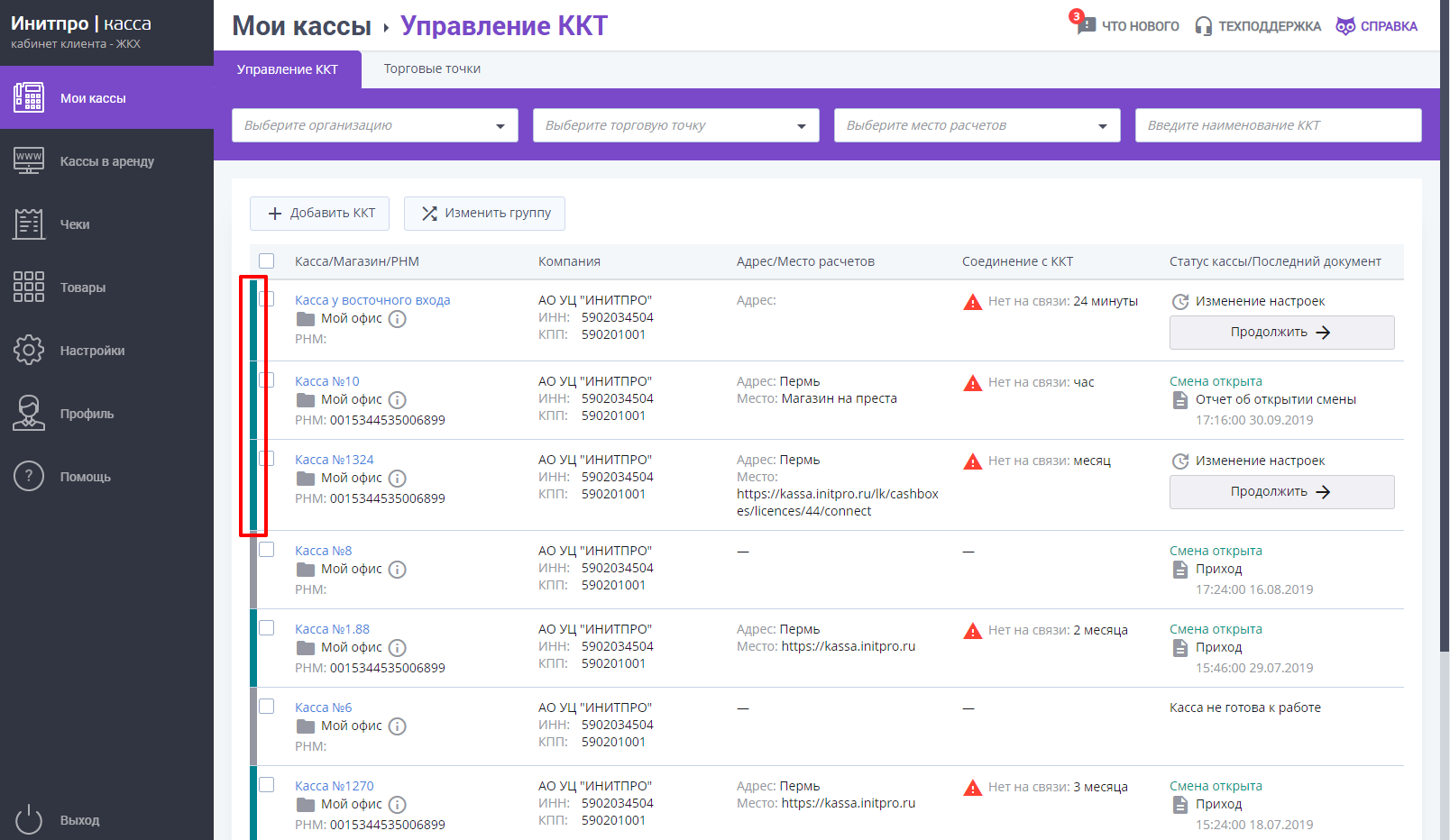
Task: Open the Товары grid icon
Action: (x=29, y=287)
